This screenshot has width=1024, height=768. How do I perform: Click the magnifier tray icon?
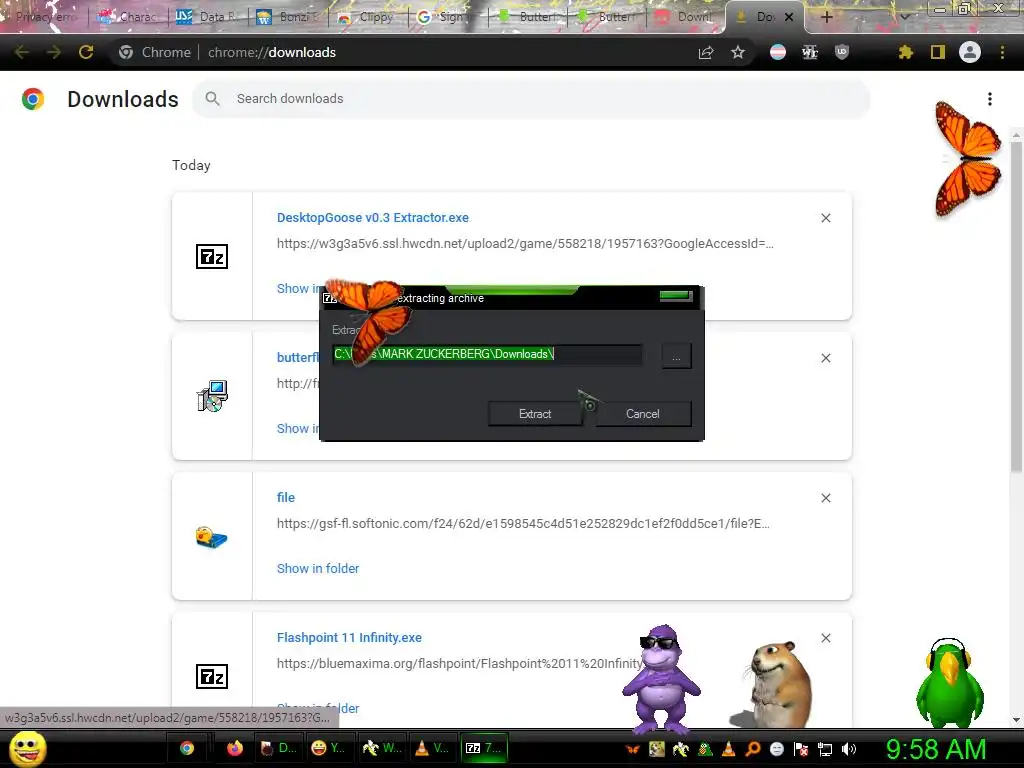753,749
